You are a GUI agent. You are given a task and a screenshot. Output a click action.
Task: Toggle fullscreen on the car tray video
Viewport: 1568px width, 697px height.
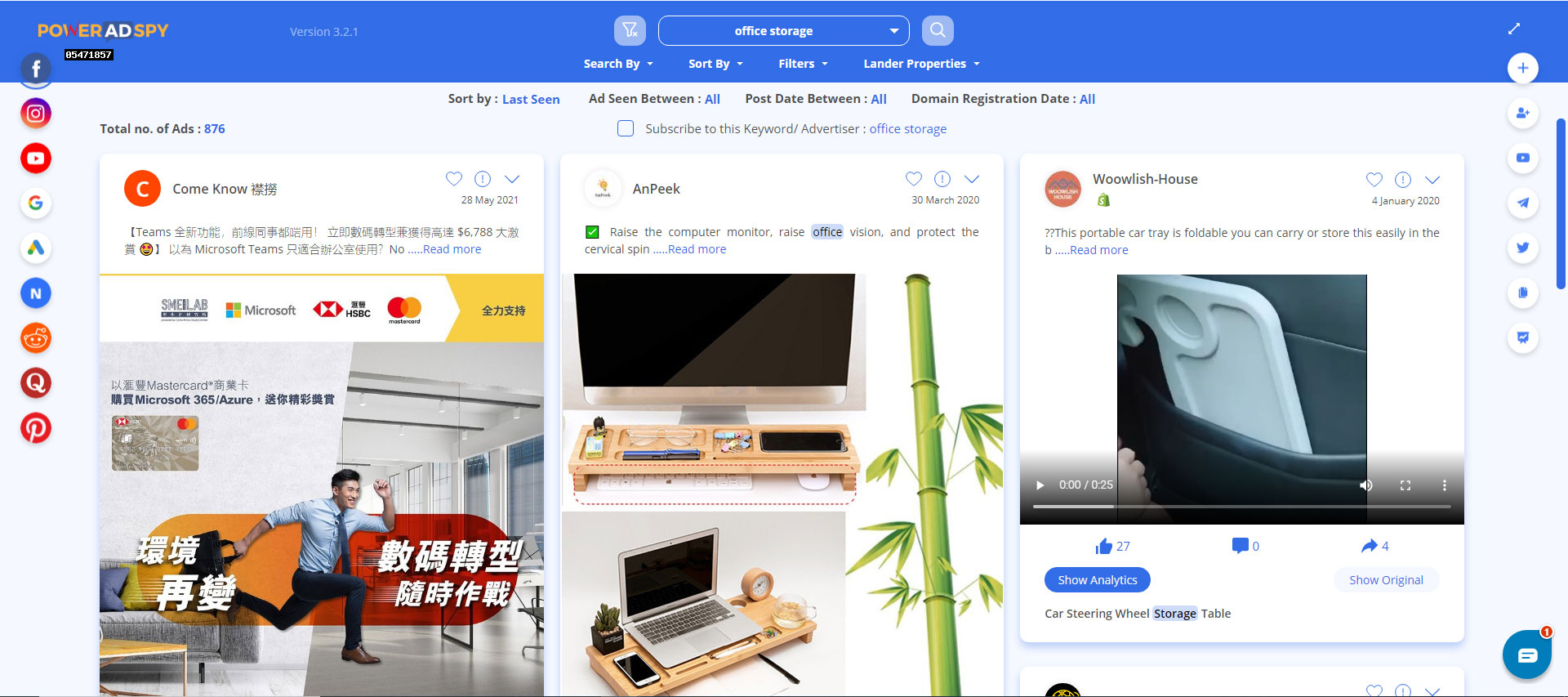(x=1405, y=485)
